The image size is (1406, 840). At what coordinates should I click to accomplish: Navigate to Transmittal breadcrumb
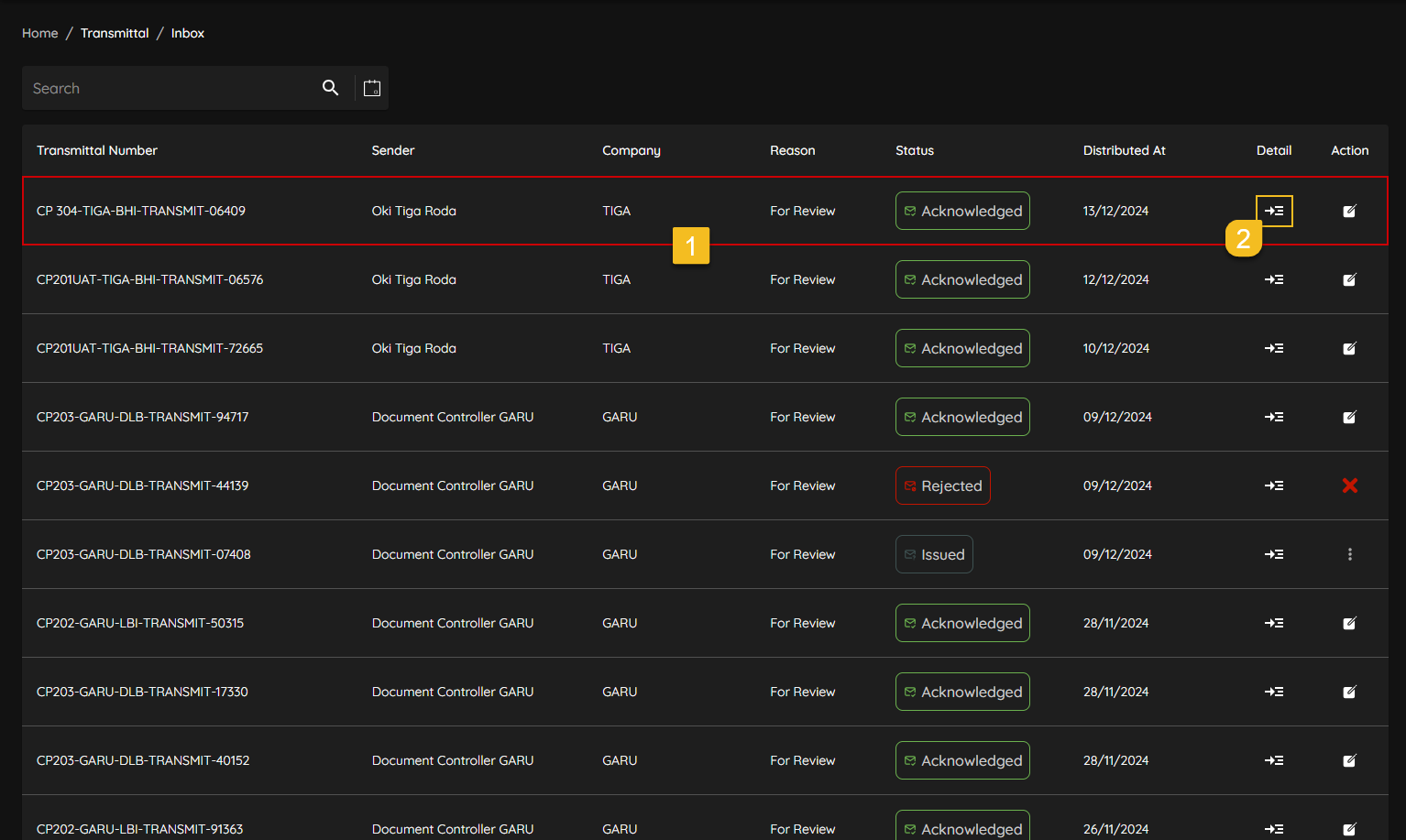(115, 33)
